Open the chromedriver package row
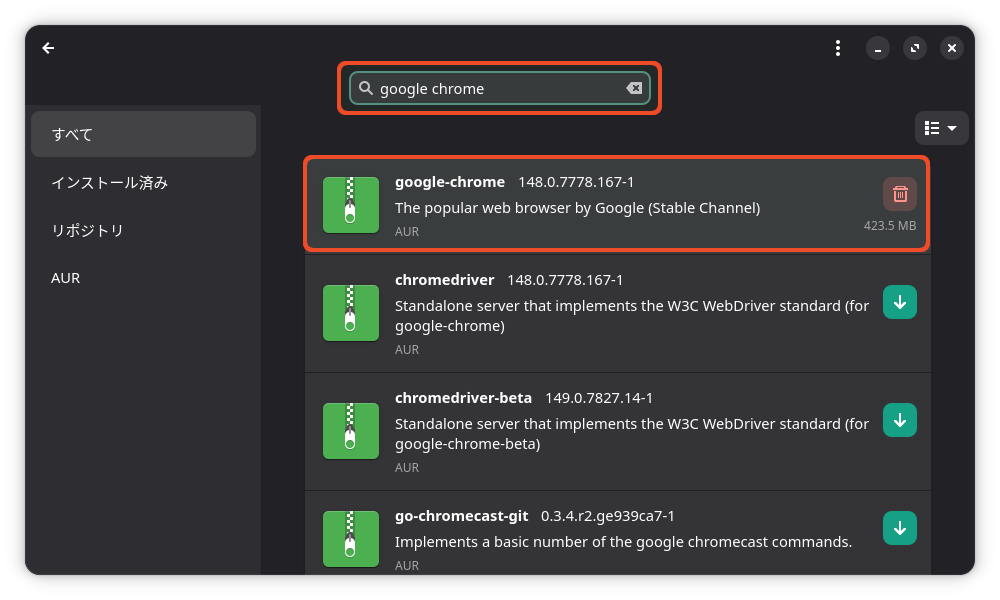Screen dimensions: 1000x600 pos(618,314)
